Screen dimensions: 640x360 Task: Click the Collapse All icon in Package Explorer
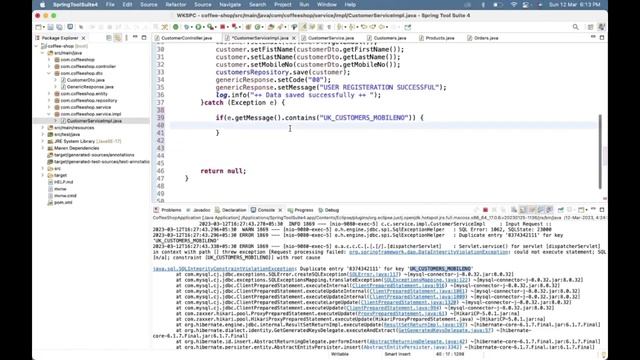(x=109, y=38)
